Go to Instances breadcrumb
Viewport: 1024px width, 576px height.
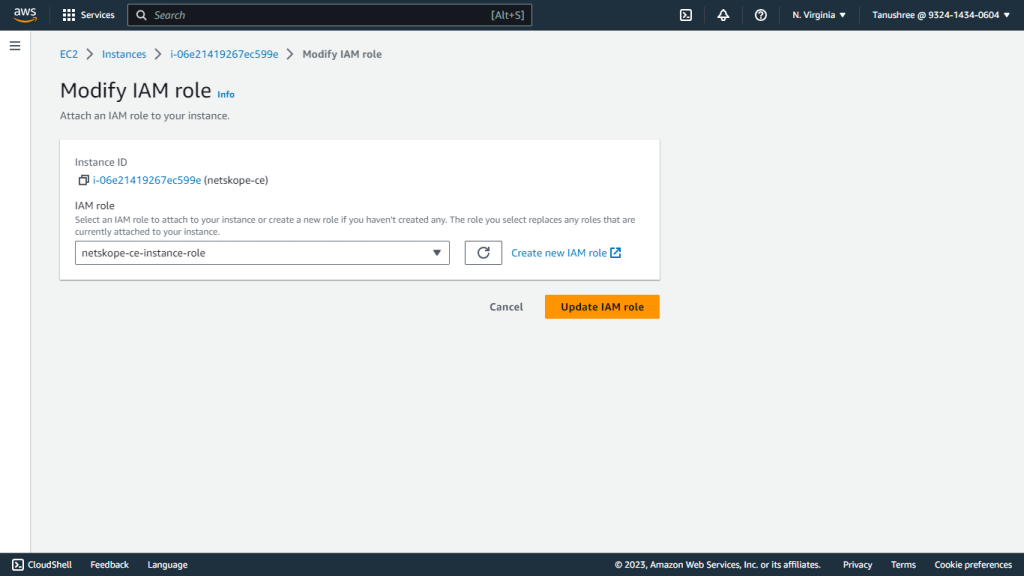click(x=124, y=54)
